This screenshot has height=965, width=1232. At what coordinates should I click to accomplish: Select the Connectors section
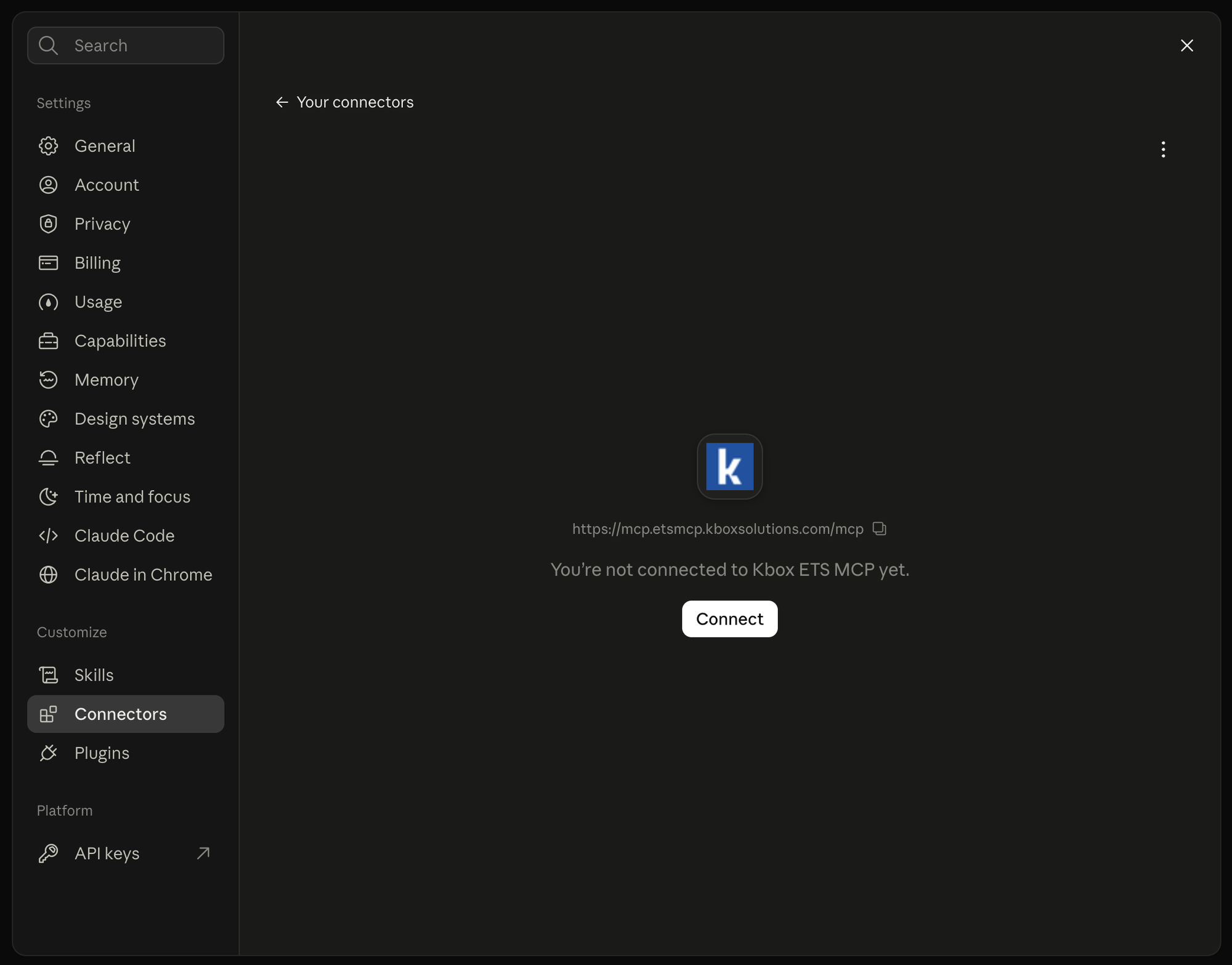point(126,714)
